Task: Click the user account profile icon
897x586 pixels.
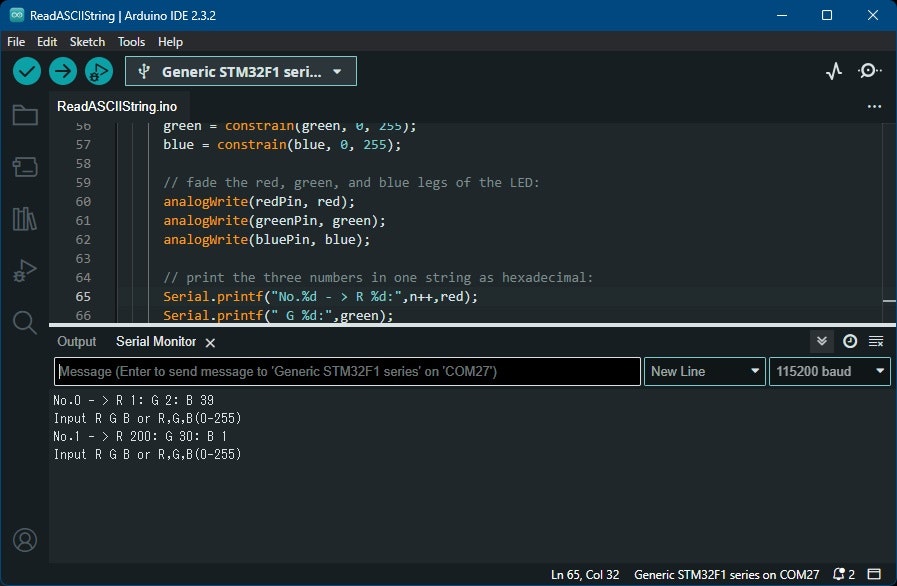Action: coord(25,540)
